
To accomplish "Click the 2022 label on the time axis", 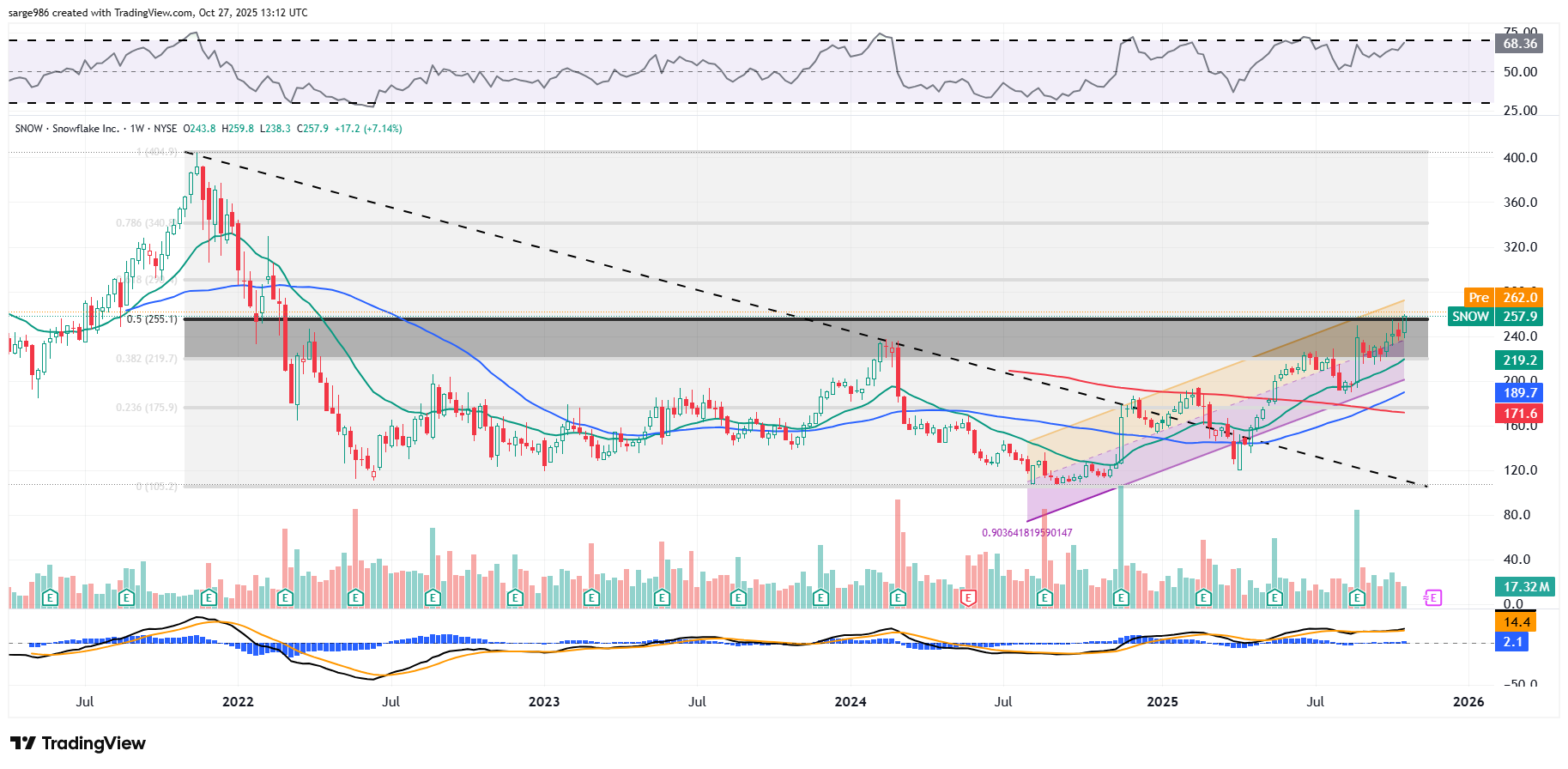I will click(x=238, y=702).
